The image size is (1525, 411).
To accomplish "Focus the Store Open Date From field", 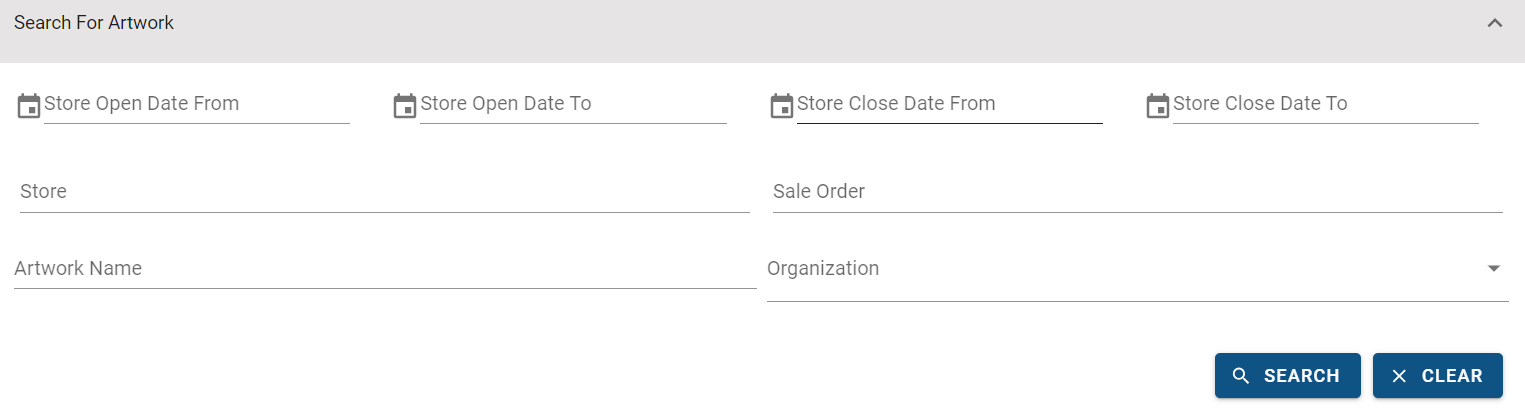I will point(197,105).
